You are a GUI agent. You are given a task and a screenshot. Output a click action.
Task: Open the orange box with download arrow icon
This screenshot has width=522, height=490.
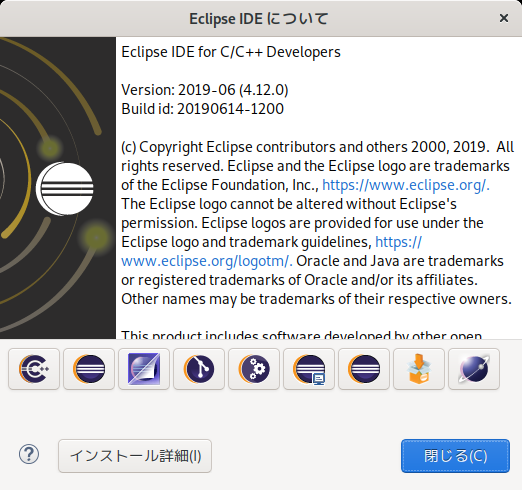pos(419,369)
